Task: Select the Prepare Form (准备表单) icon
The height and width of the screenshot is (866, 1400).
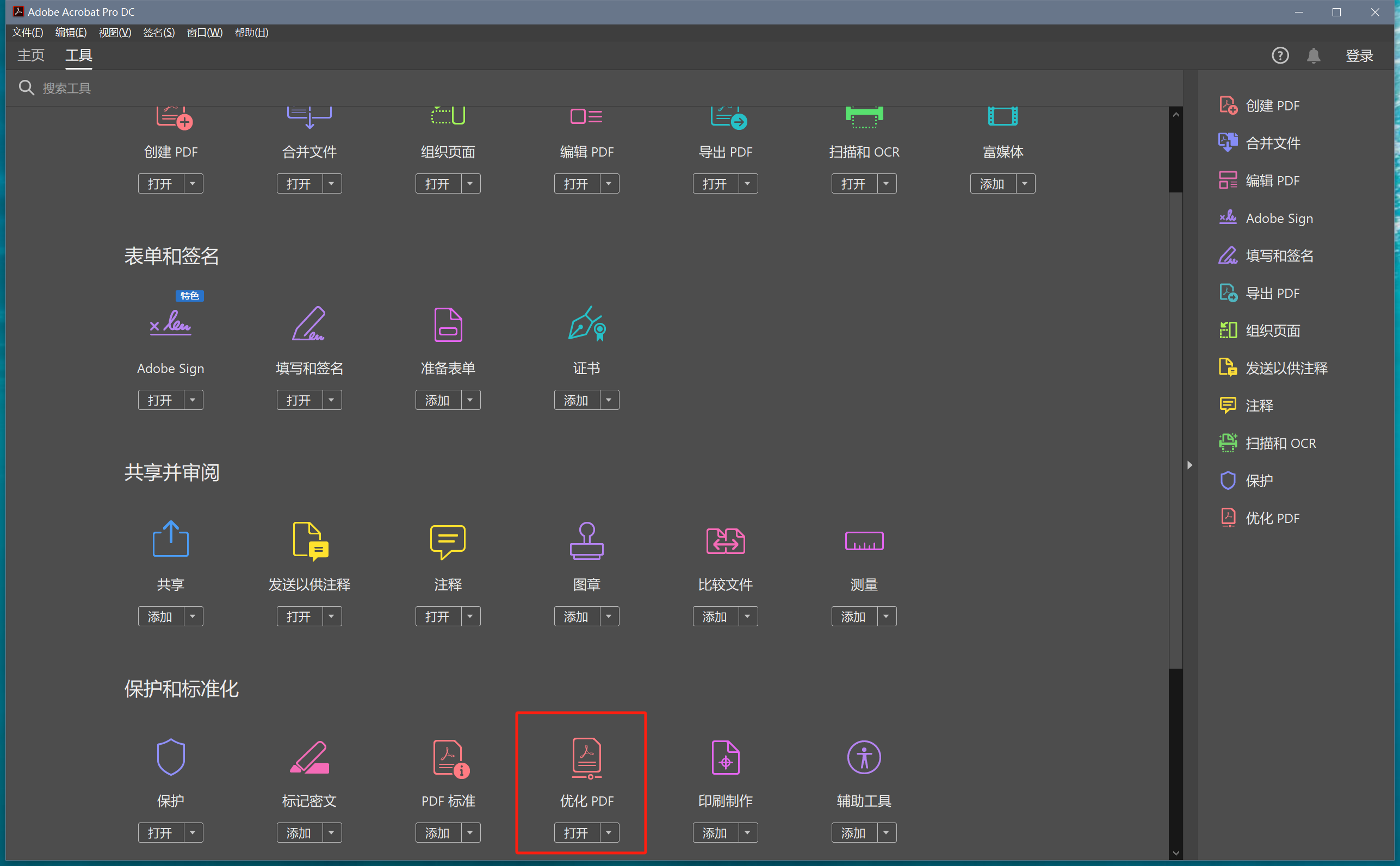Action: (448, 325)
